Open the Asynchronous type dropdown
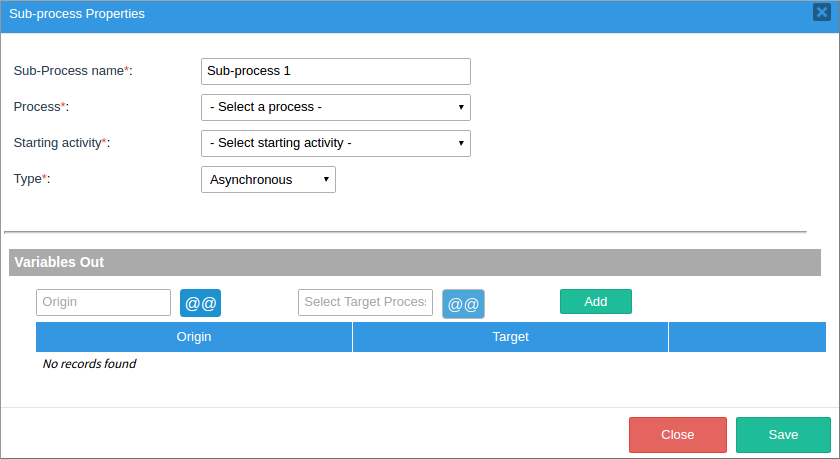The image size is (840, 459). coord(268,179)
